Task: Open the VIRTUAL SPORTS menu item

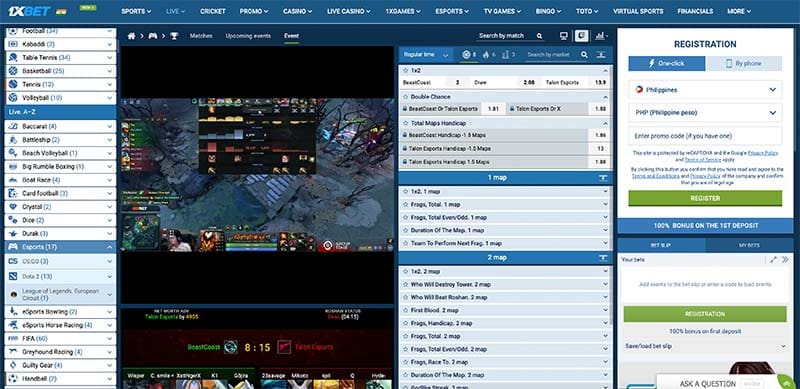Action: [x=638, y=11]
